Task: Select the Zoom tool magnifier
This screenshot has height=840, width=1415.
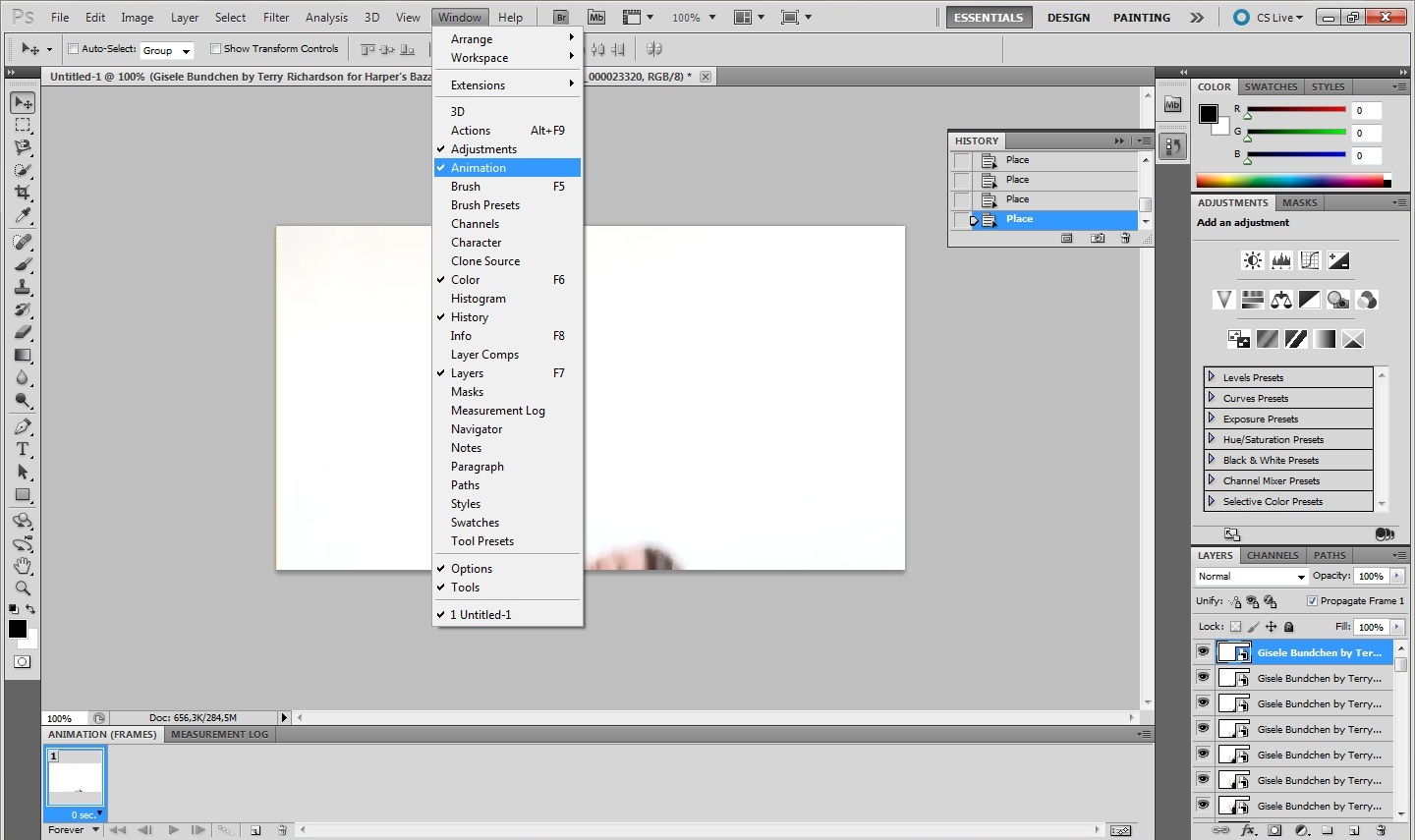Action: pos(23,588)
